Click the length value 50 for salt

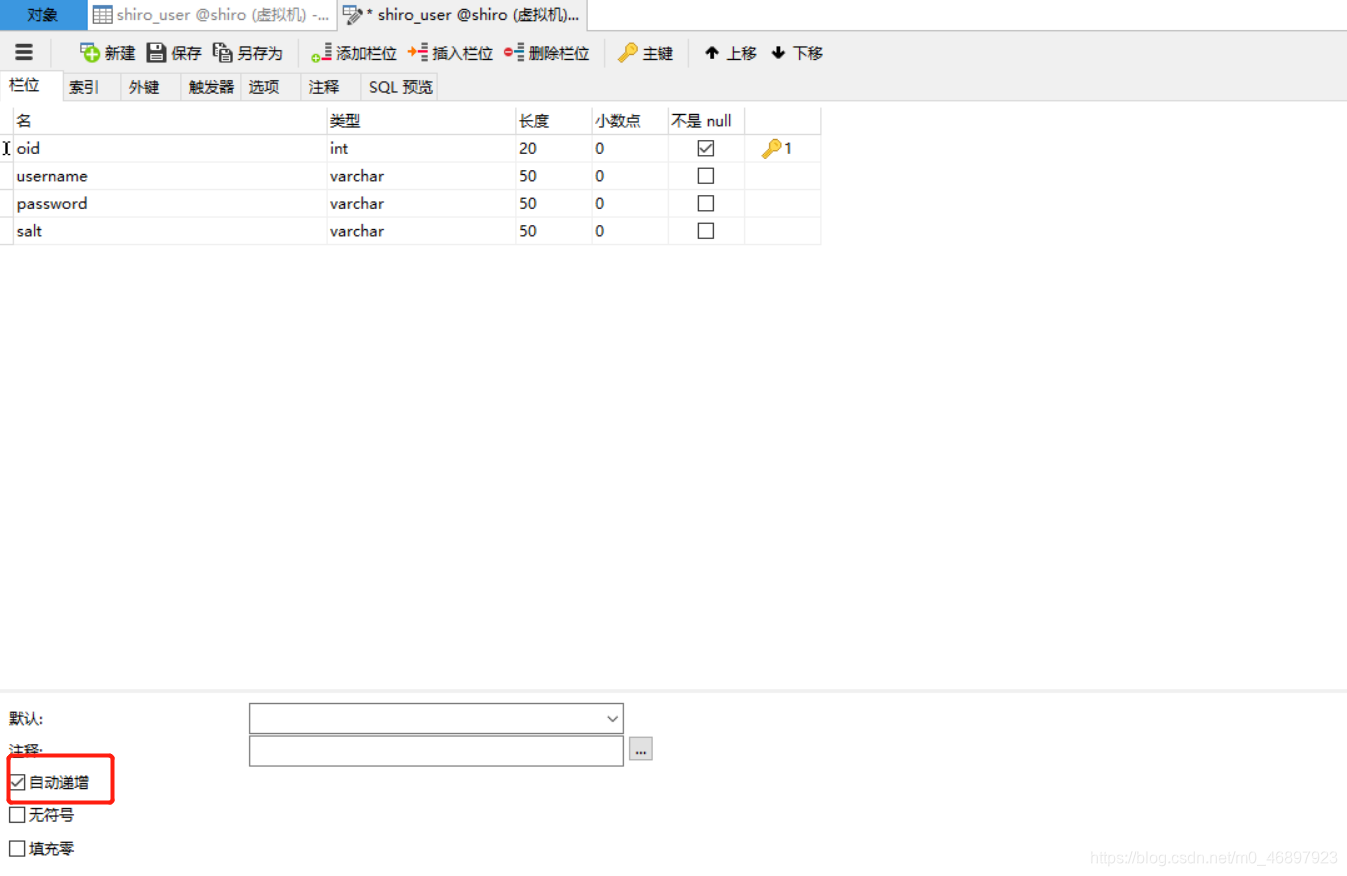(x=553, y=231)
